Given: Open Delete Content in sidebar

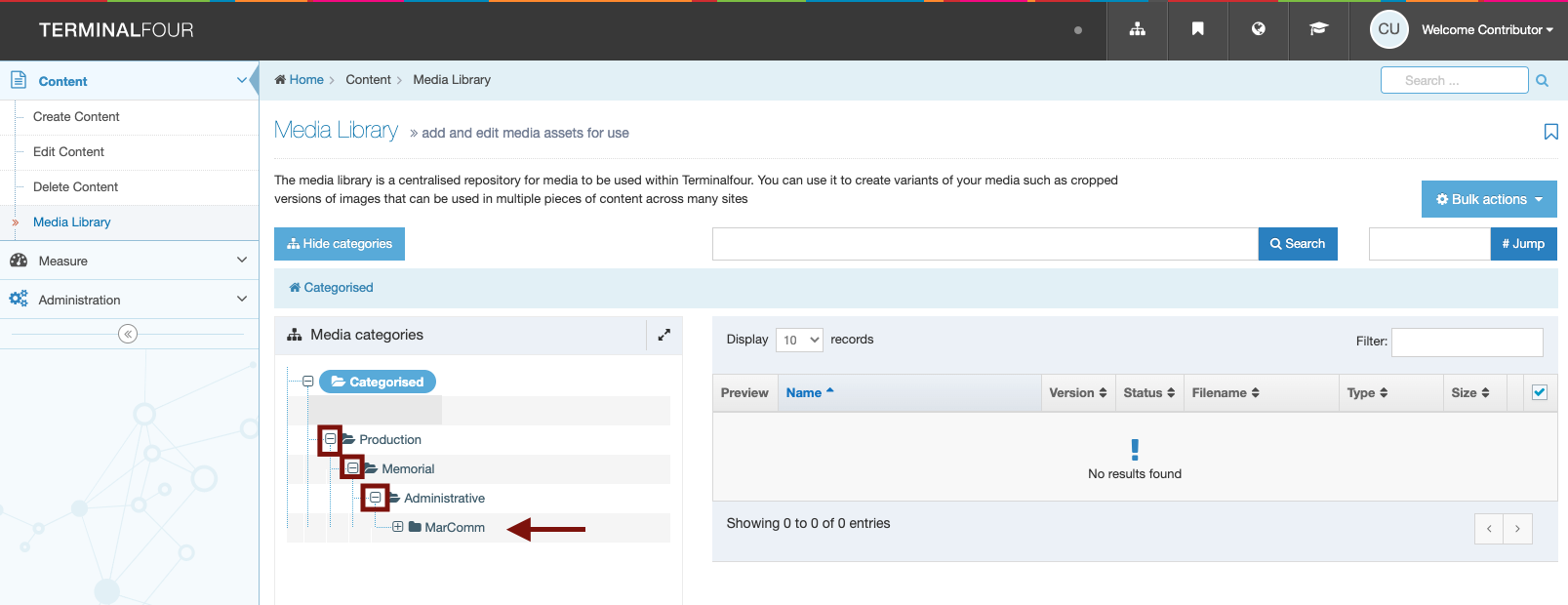Looking at the screenshot, I should [75, 187].
